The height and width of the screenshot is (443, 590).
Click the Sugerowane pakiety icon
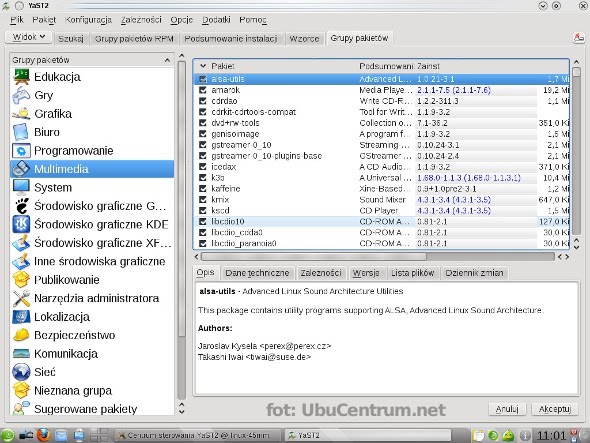point(21,408)
